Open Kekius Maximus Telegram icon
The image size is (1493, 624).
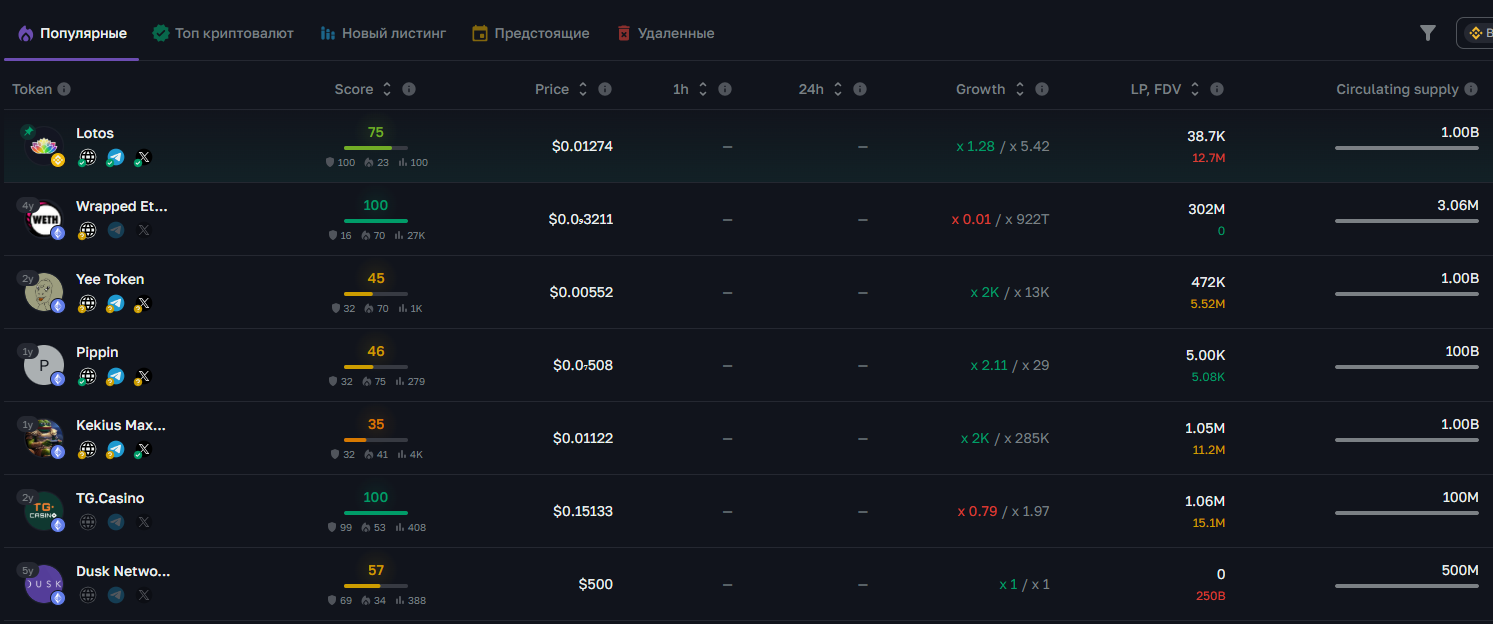coord(116,450)
